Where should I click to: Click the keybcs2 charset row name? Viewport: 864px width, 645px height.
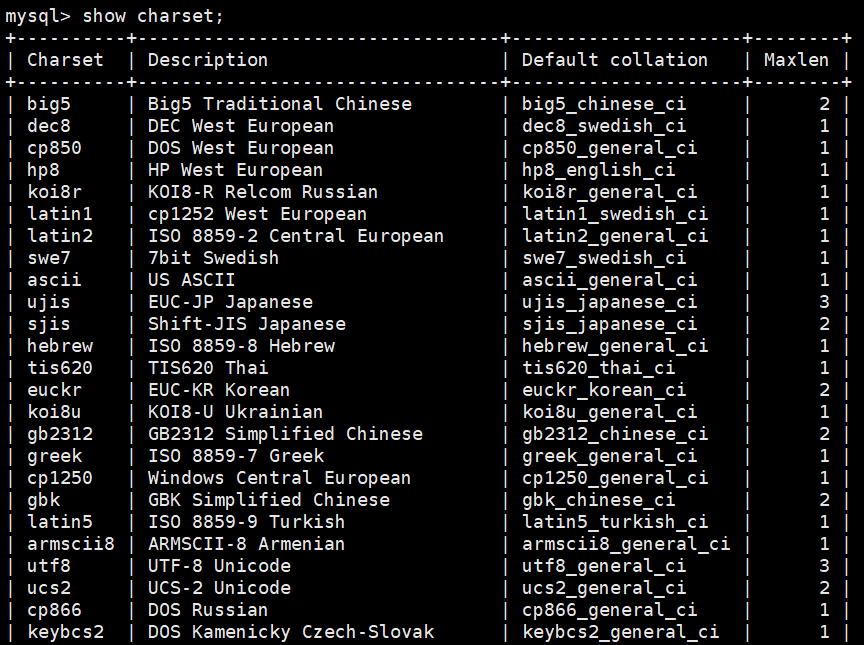(x=66, y=632)
